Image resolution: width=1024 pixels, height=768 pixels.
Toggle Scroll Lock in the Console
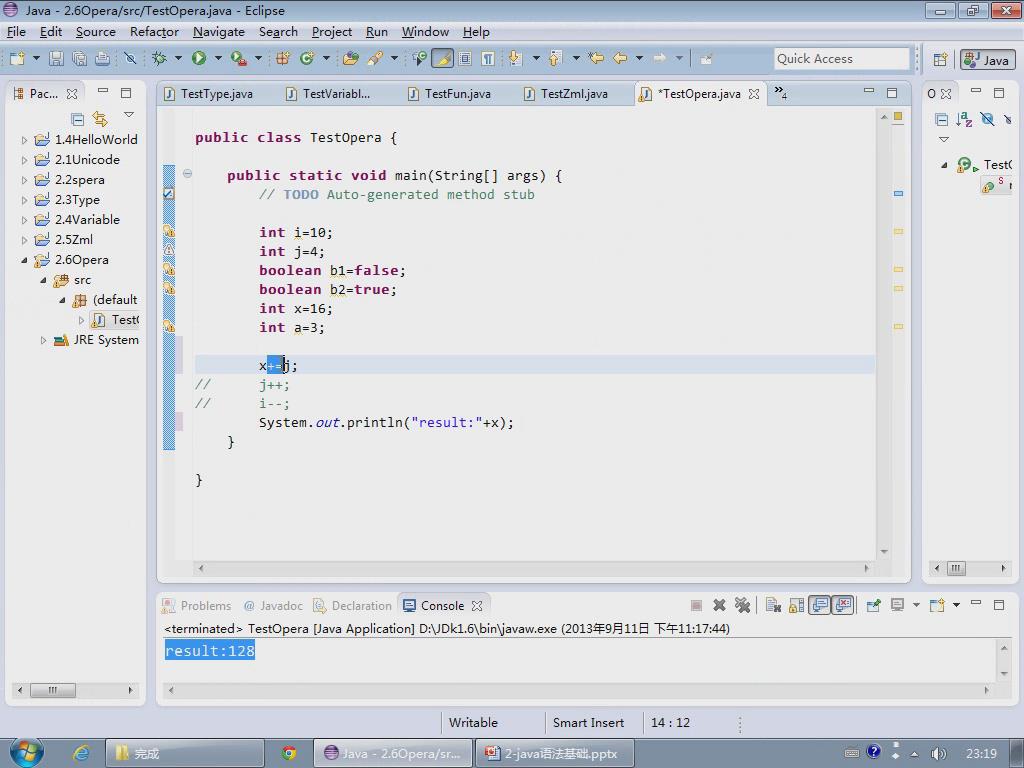tap(797, 605)
